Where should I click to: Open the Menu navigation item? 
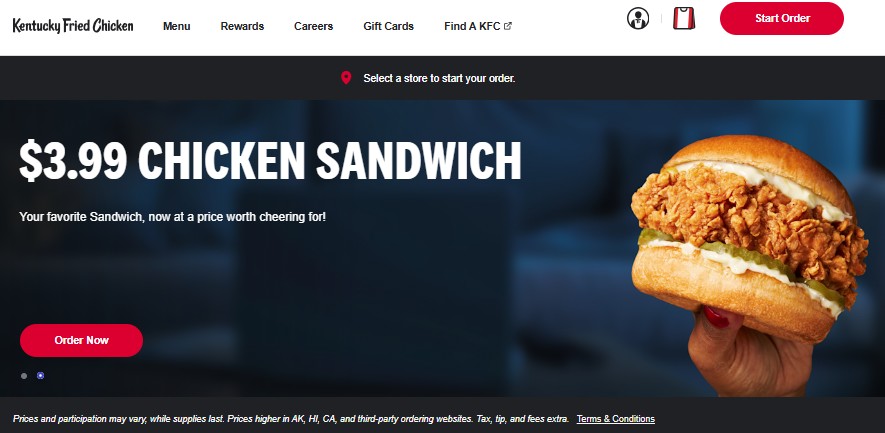(x=177, y=26)
